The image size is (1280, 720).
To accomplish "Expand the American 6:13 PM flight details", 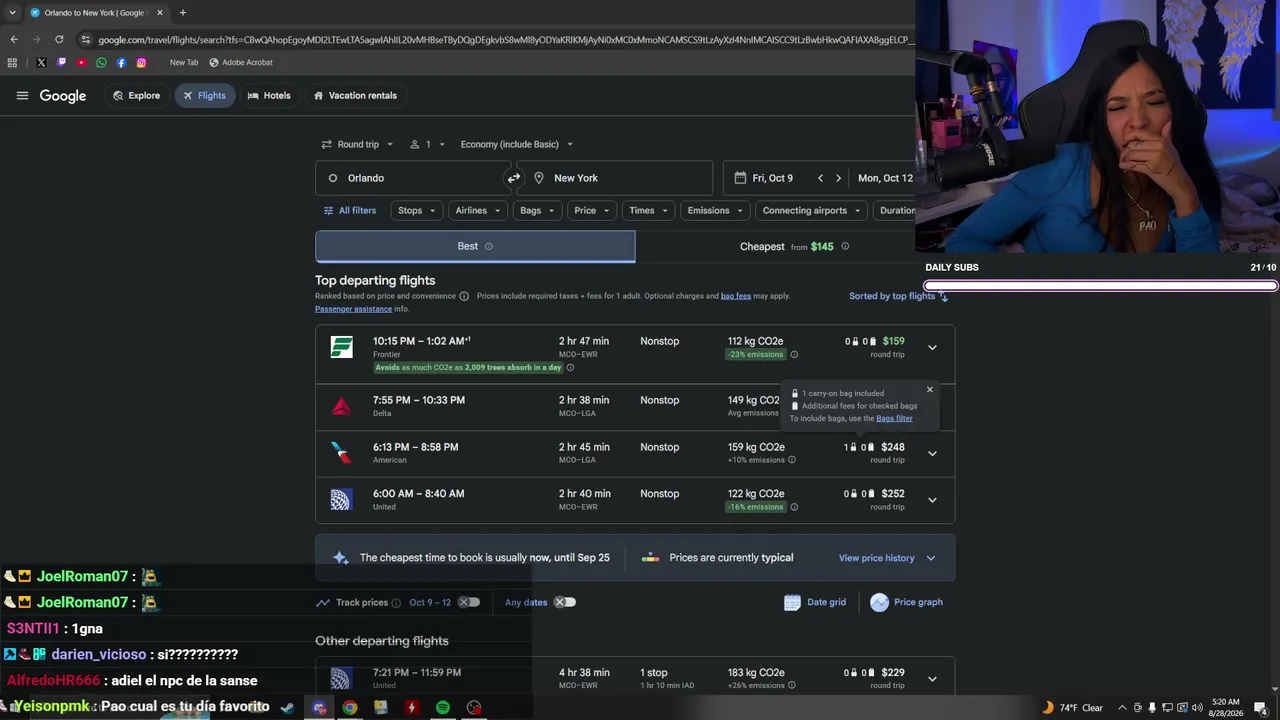I will [932, 454].
